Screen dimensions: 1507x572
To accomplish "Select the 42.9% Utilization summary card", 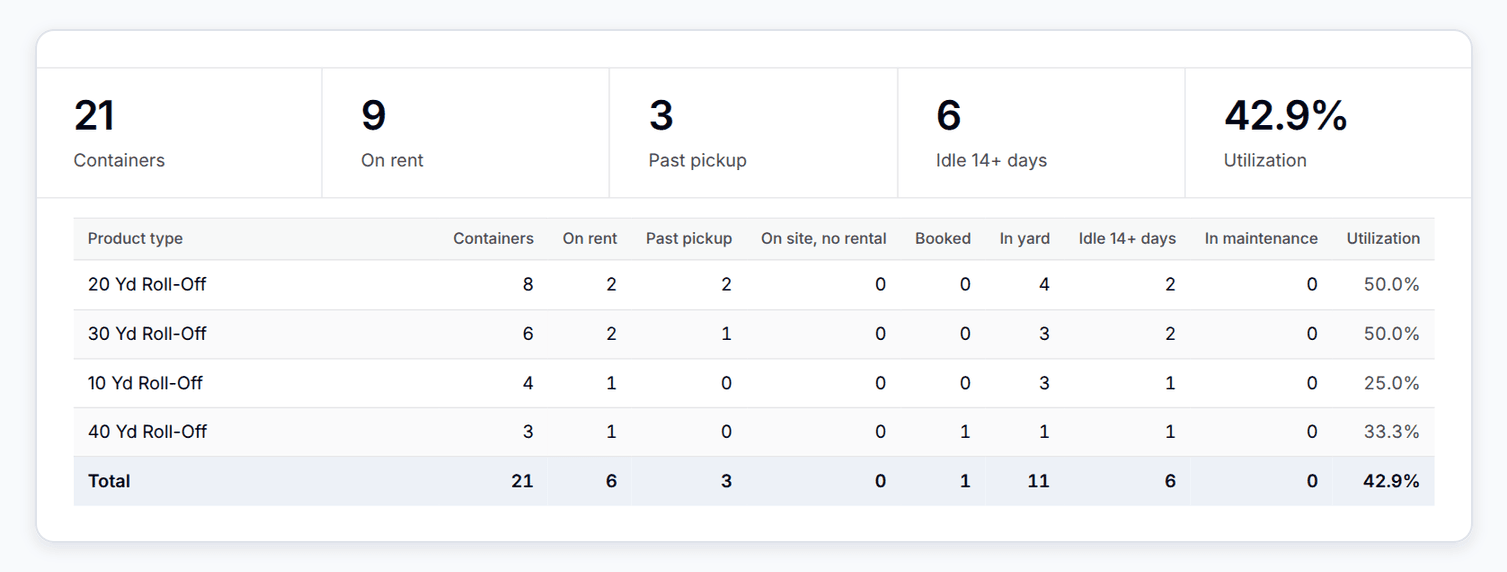I will click(1328, 133).
